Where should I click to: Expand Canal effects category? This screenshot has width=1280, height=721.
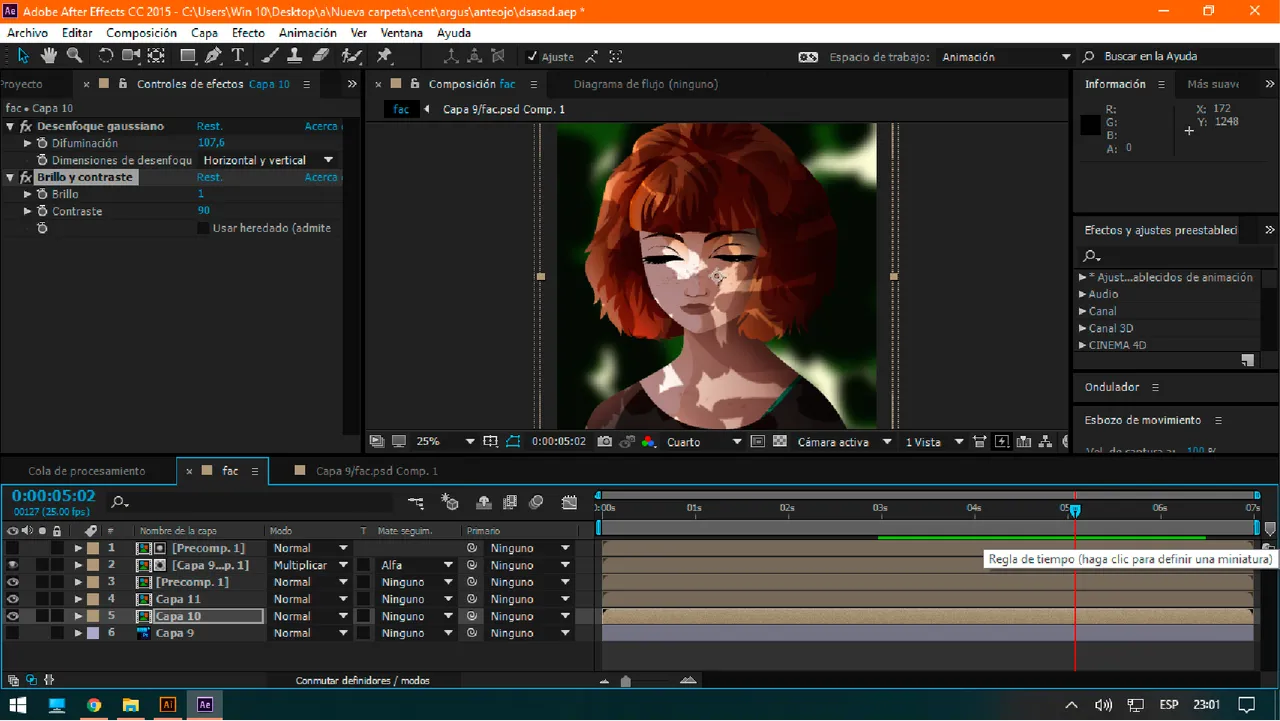click(x=1082, y=311)
